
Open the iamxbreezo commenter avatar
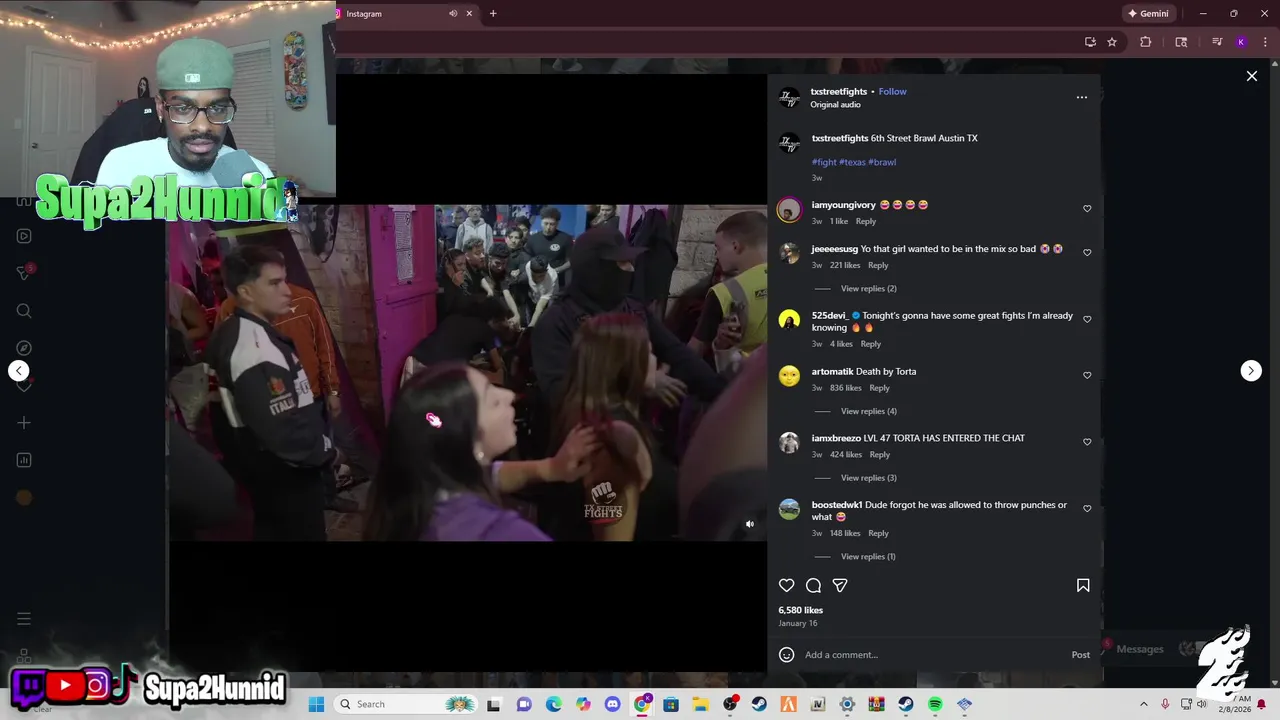pyautogui.click(x=789, y=443)
